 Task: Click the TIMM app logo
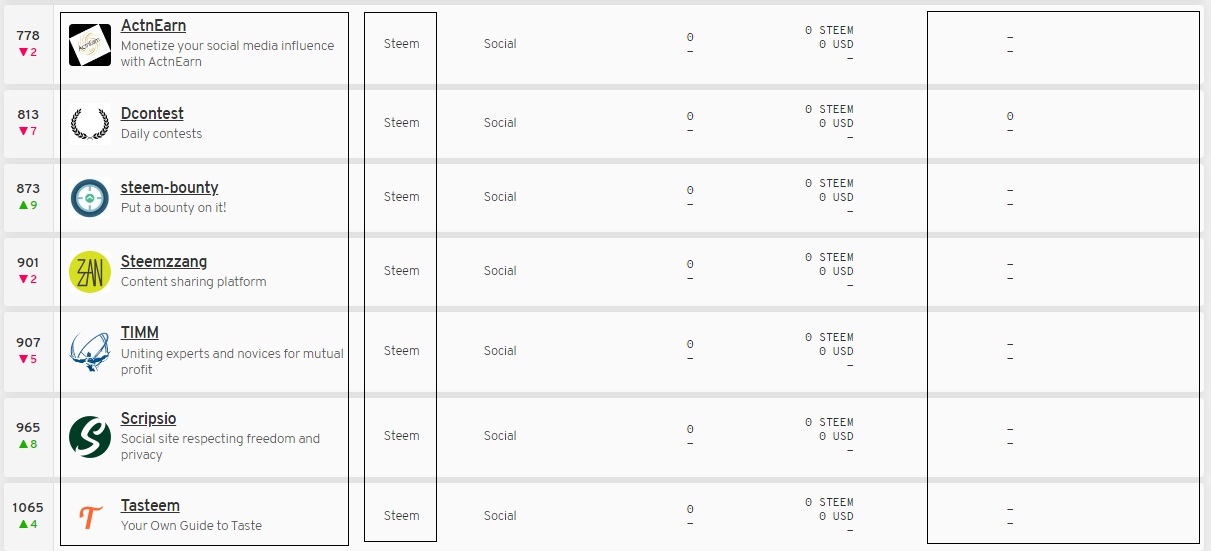pyautogui.click(x=90, y=351)
